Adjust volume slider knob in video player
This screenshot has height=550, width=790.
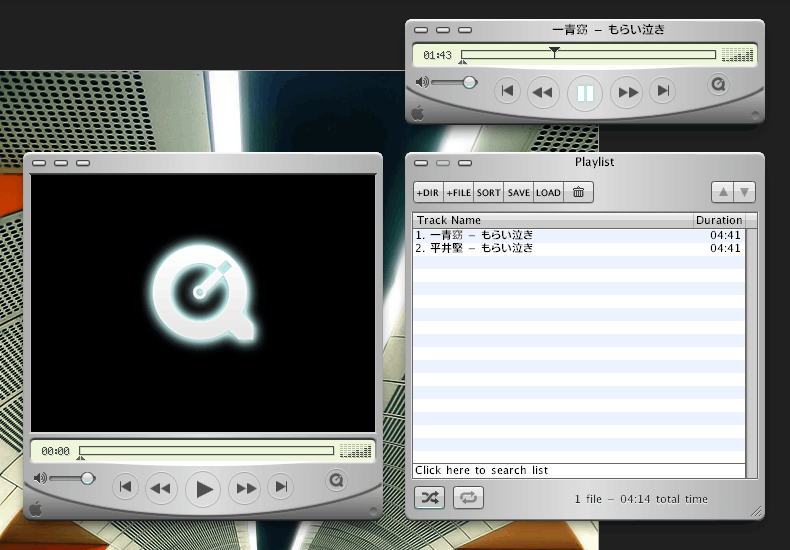[x=88, y=478]
